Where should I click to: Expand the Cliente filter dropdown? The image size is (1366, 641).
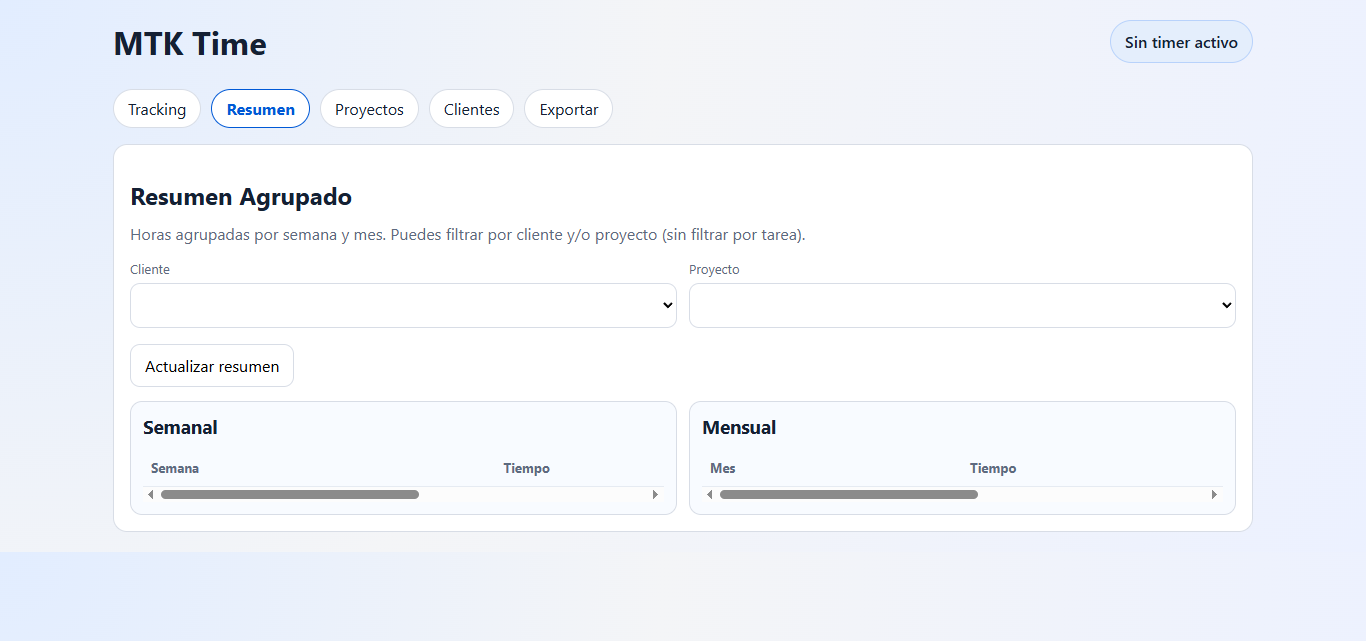point(403,305)
